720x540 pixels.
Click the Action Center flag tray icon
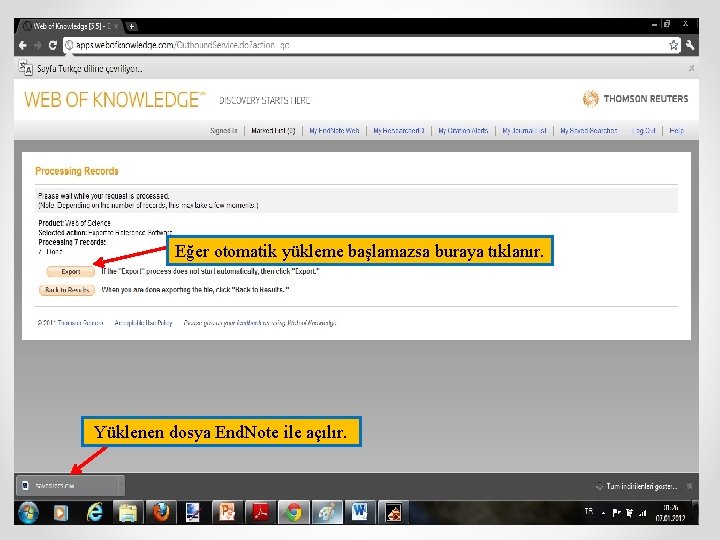point(617,512)
